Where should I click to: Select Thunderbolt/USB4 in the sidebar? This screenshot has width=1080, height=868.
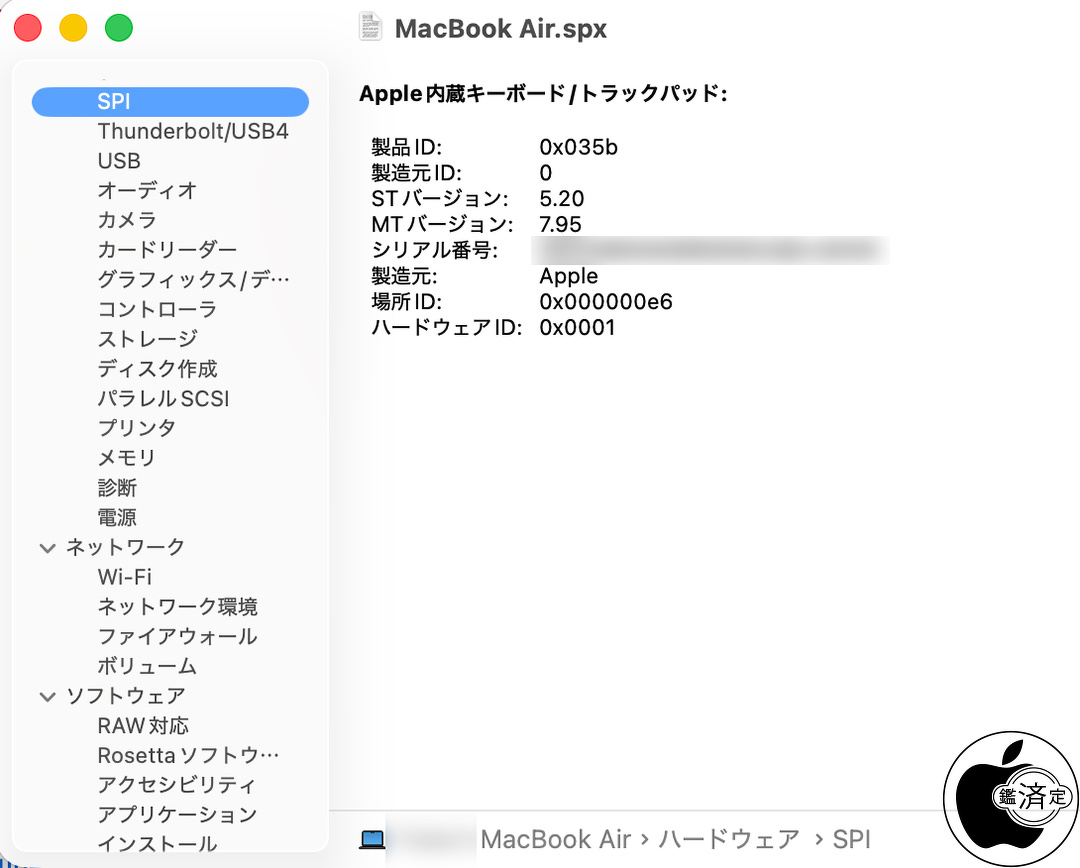click(193, 131)
